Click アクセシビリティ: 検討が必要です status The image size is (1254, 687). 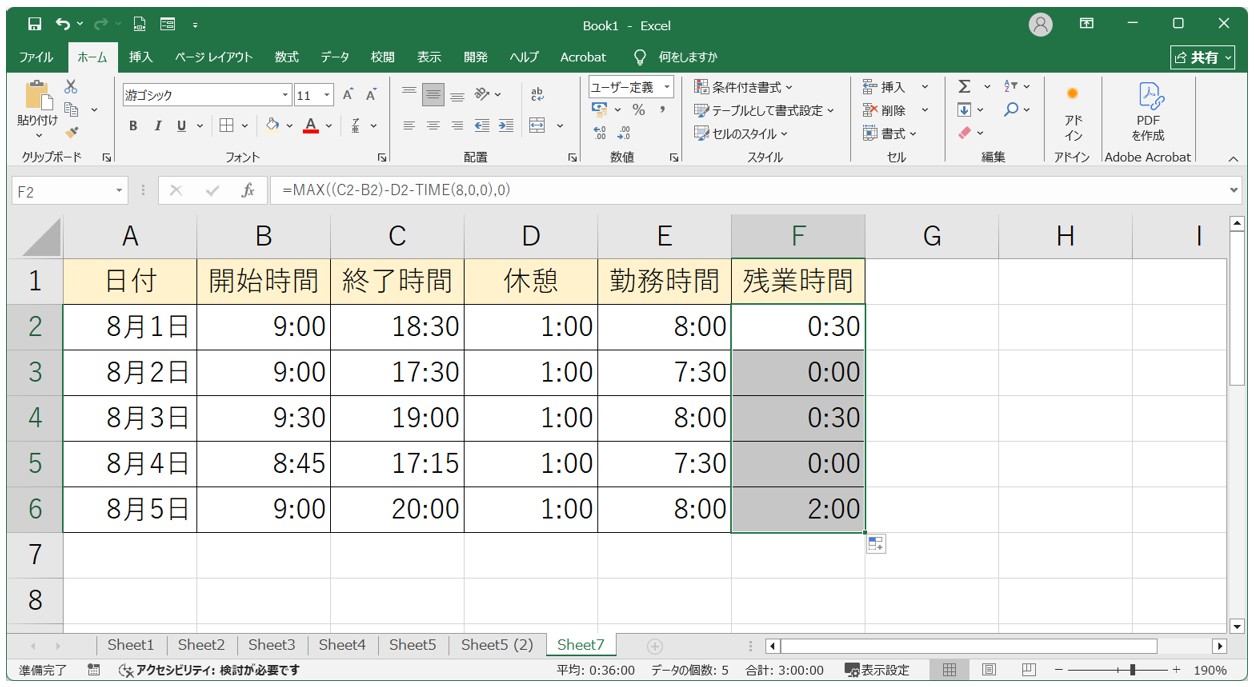tap(209, 670)
